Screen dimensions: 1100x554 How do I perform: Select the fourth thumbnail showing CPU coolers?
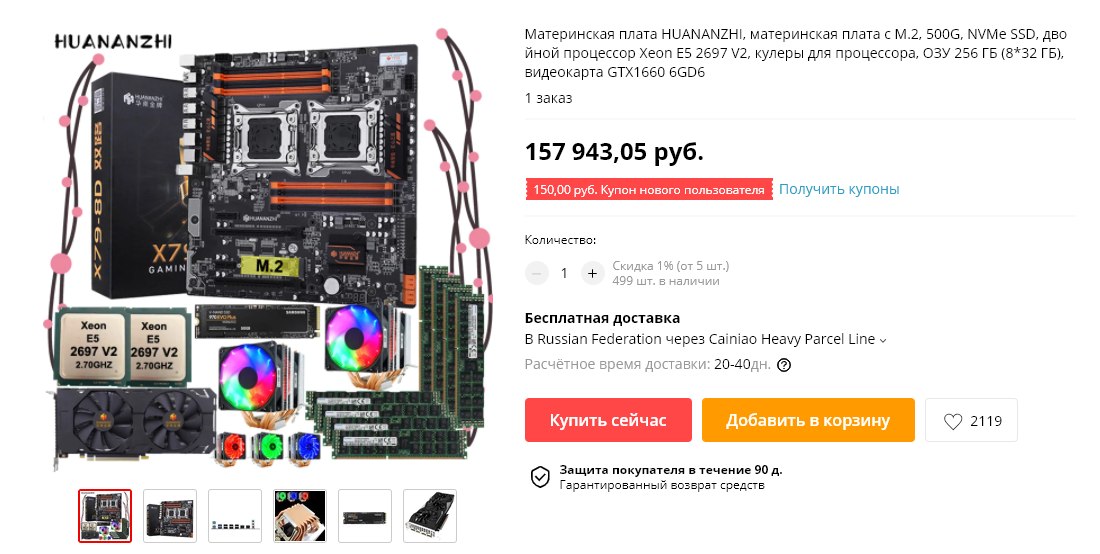pos(300,516)
